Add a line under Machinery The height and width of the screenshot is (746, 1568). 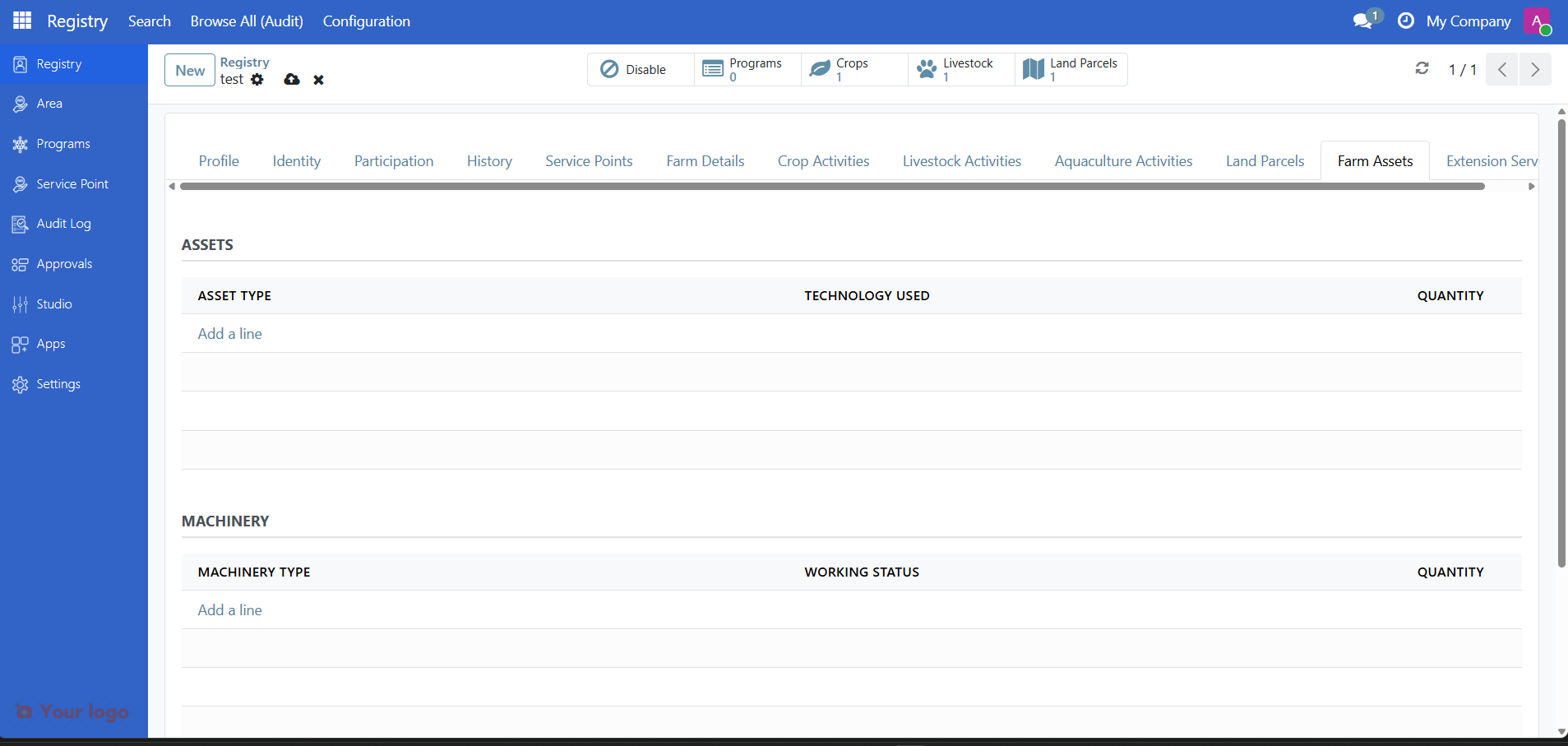[x=229, y=610]
